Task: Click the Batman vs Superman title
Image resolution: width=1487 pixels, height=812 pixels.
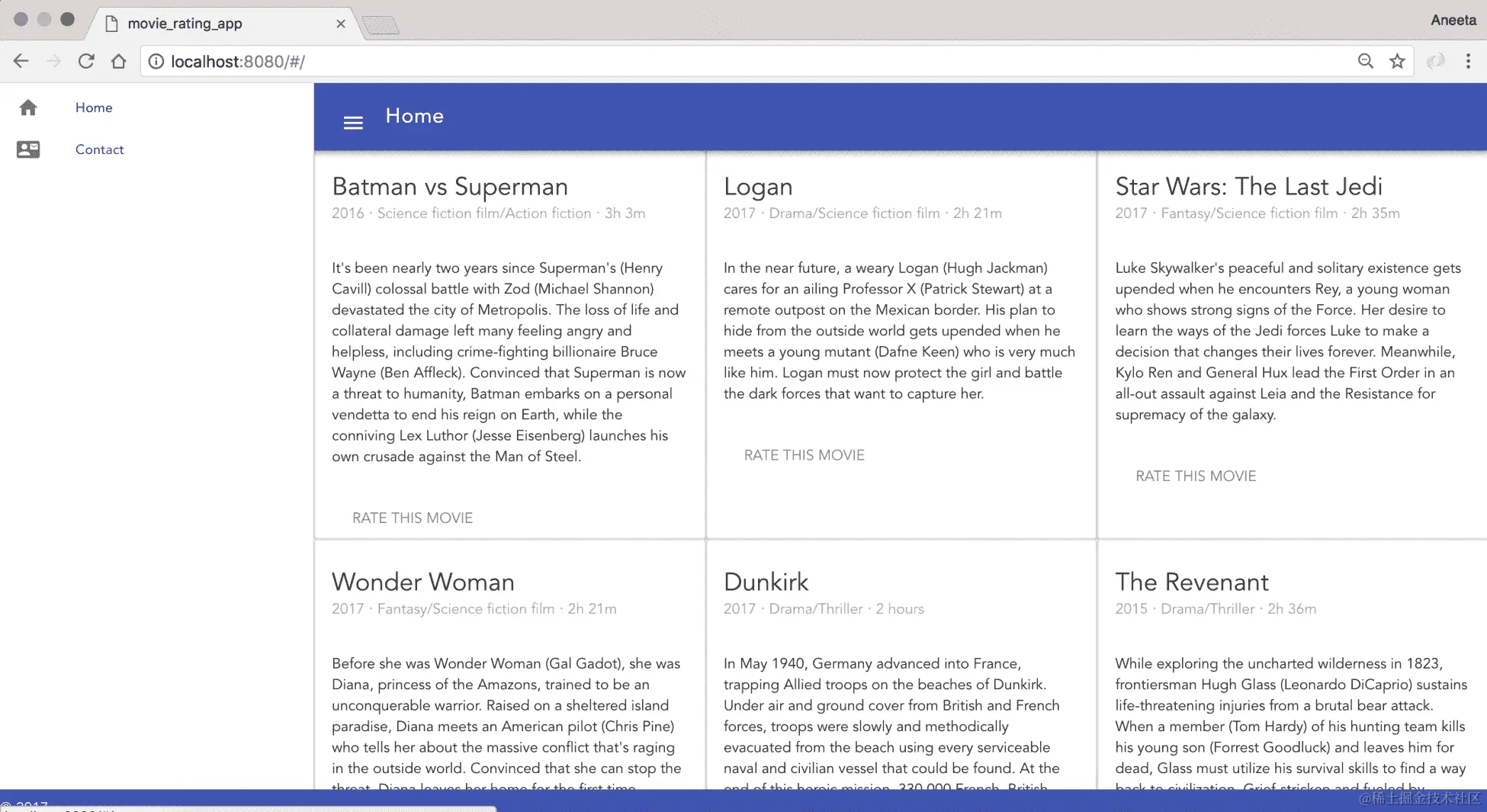Action: 450,186
